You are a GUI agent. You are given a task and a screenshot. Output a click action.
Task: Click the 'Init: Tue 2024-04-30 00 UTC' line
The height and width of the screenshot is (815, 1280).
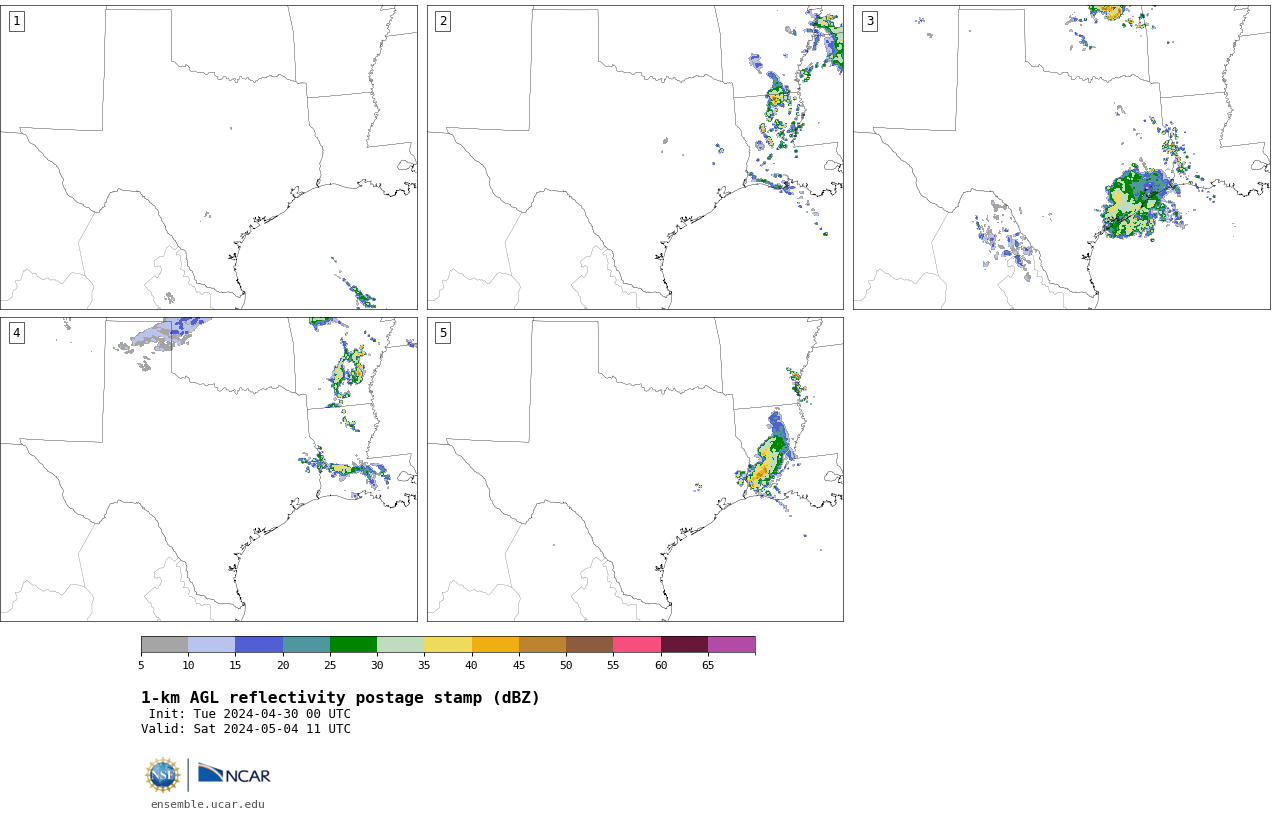250,714
